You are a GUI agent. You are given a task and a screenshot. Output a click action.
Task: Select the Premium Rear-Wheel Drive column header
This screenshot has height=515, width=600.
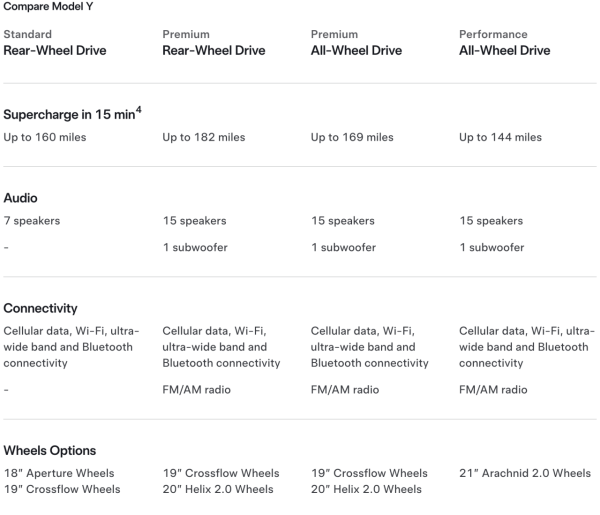pyautogui.click(x=213, y=43)
